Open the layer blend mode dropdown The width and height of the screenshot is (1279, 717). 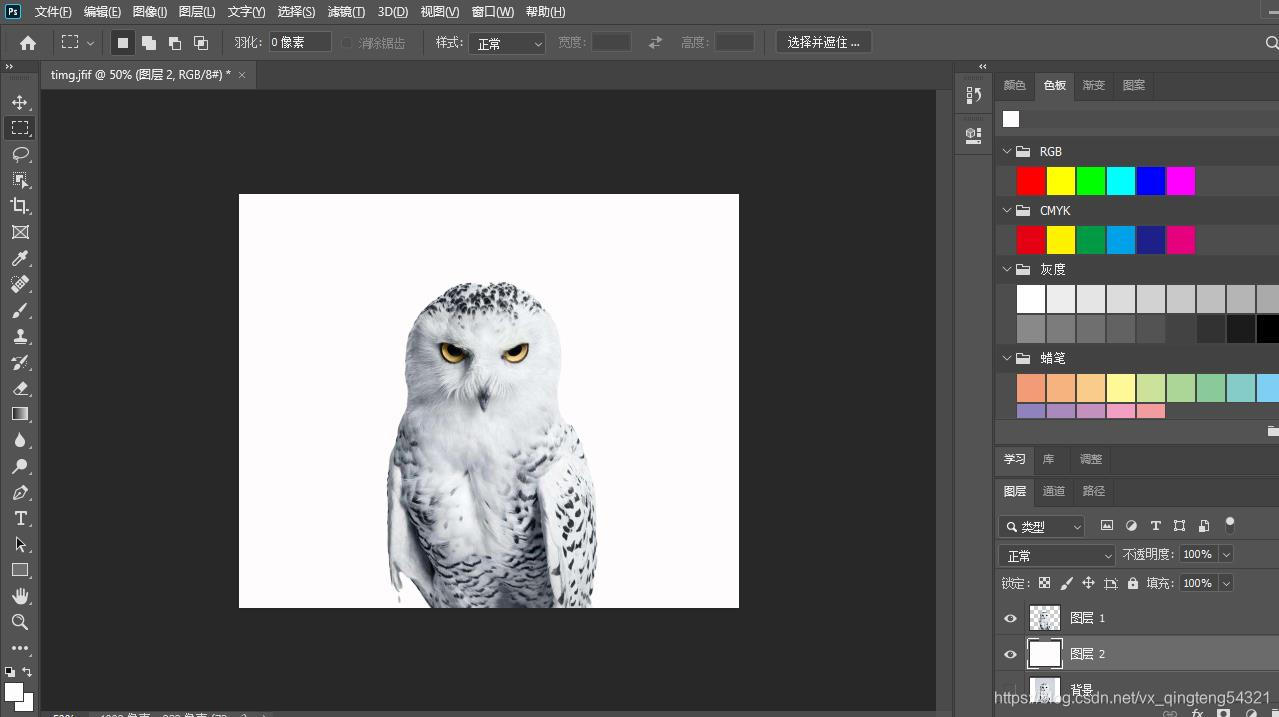(x=1057, y=555)
